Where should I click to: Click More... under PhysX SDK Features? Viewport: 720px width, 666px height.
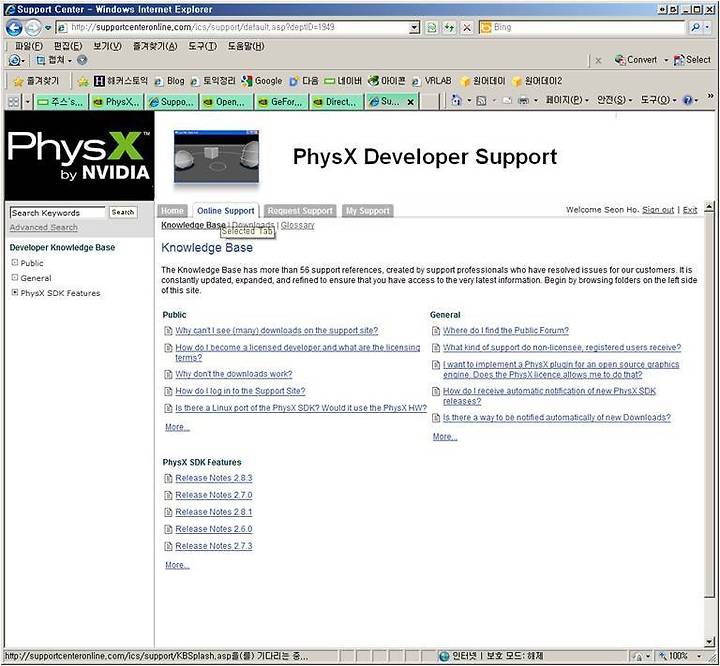click(x=177, y=565)
